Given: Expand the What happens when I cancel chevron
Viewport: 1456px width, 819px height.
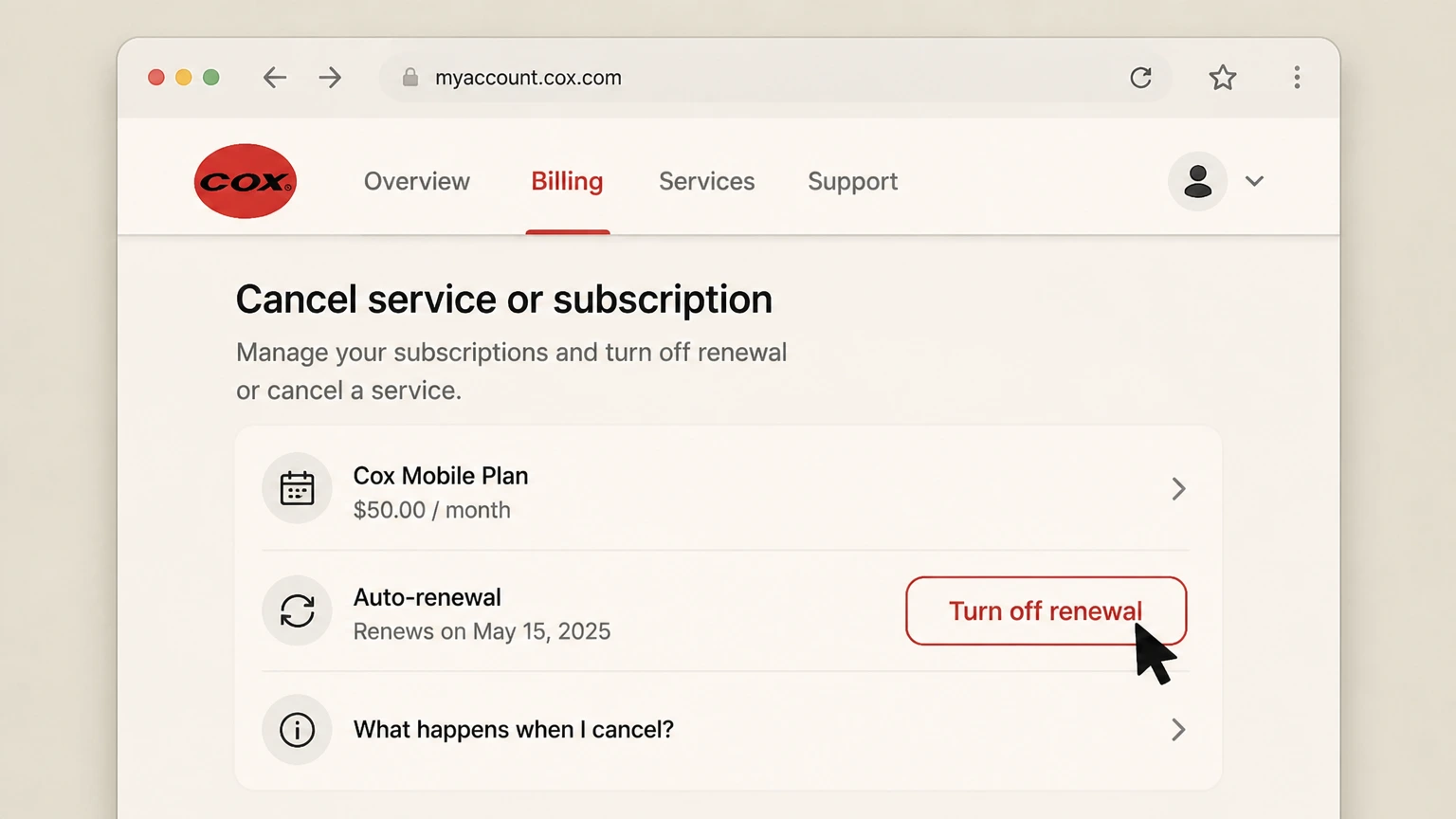Looking at the screenshot, I should click(x=1178, y=730).
